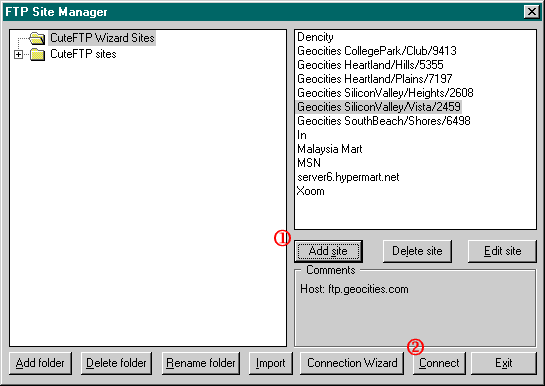The image size is (545, 386).
Task: Select the site named In
Action: [x=302, y=135]
